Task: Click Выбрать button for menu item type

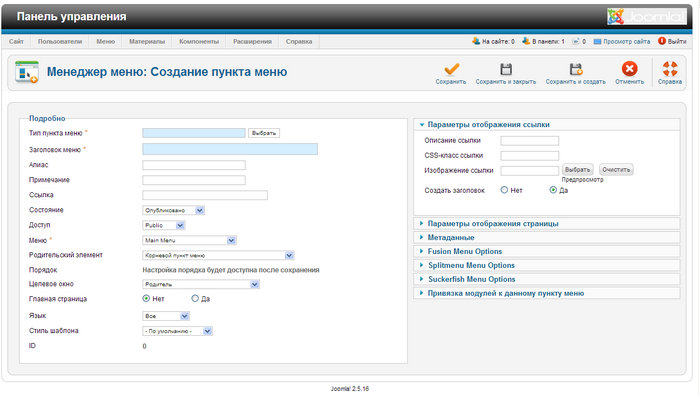Action: coord(264,133)
